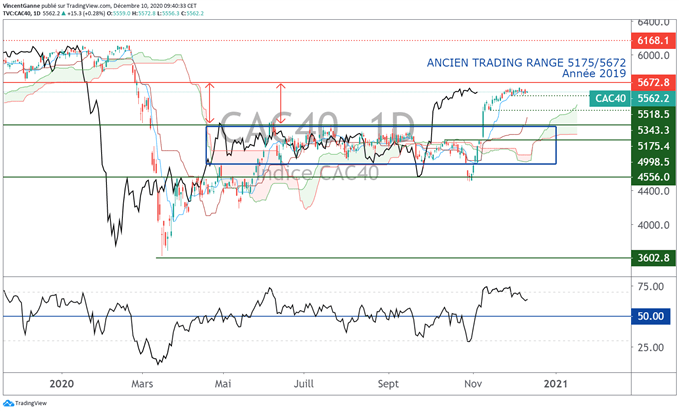This screenshot has width=679, height=411.
Task: Click the 4000.0 price axis value
Action: click(x=653, y=225)
